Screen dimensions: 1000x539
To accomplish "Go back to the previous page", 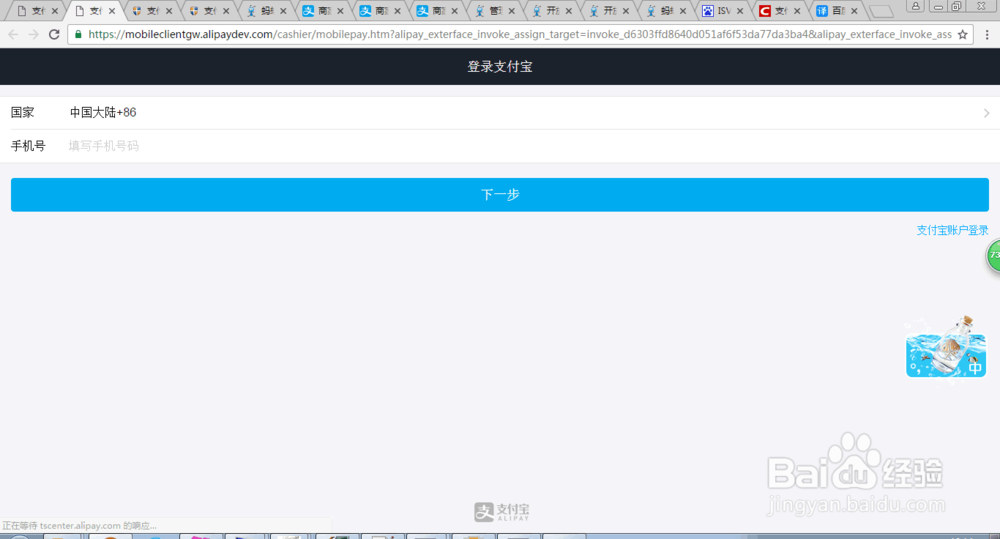I will [13, 34].
